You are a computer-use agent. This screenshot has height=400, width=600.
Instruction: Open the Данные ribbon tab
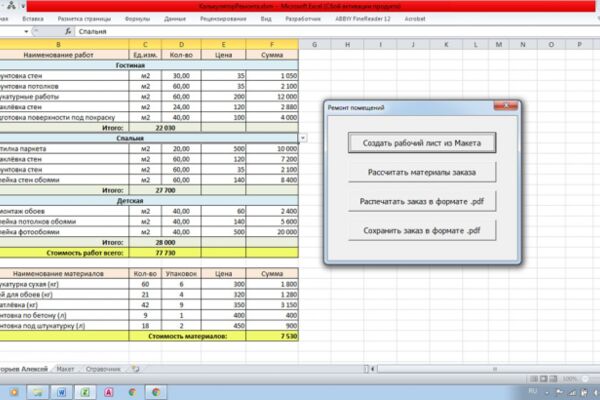click(x=175, y=19)
